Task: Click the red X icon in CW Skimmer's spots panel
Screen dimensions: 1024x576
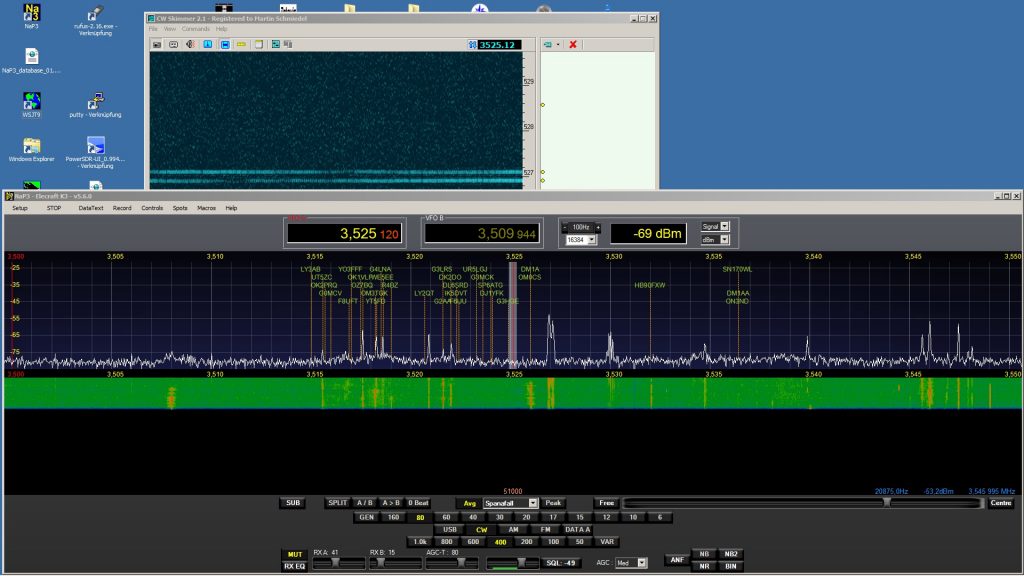Action: [x=573, y=44]
